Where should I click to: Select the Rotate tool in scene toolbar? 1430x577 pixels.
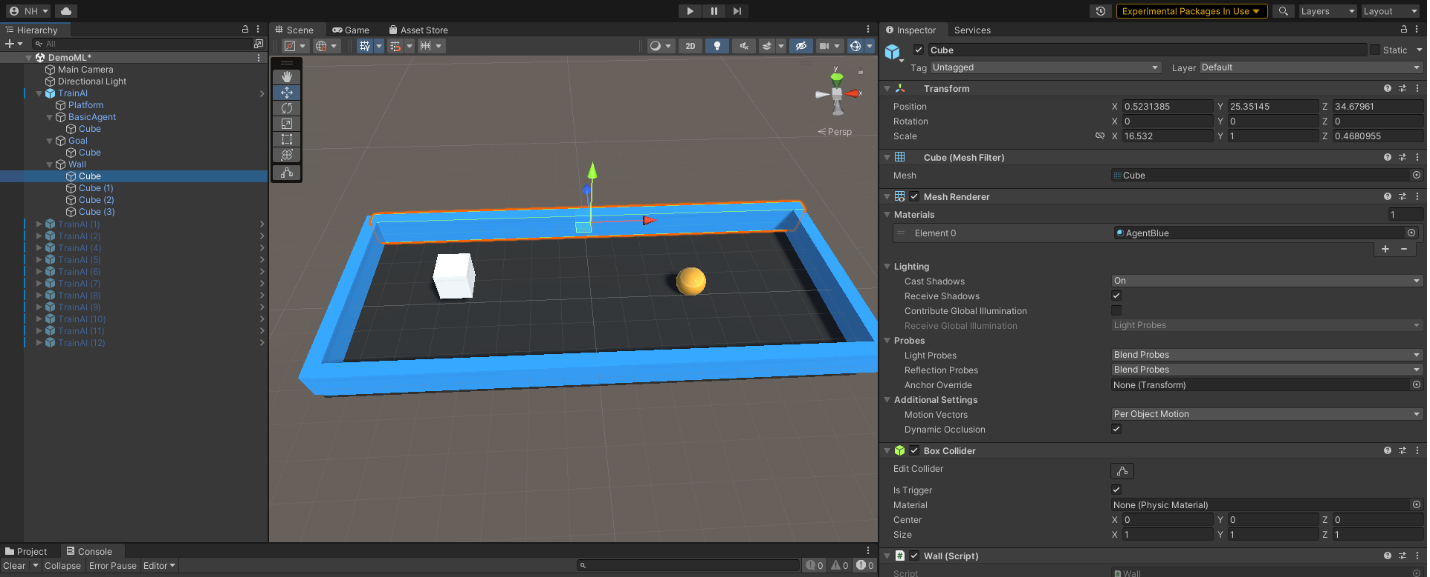click(287, 108)
